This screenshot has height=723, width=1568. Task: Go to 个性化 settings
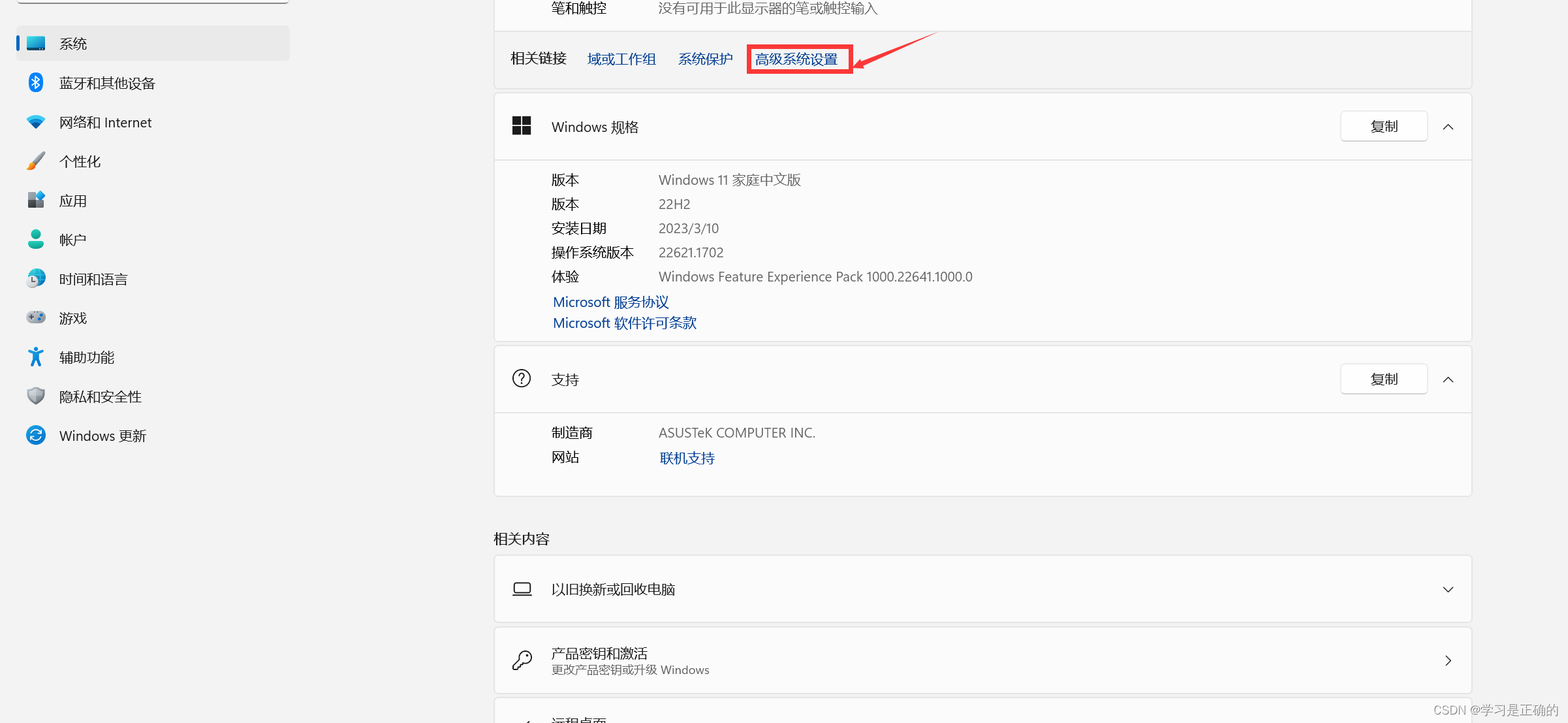coord(153,161)
